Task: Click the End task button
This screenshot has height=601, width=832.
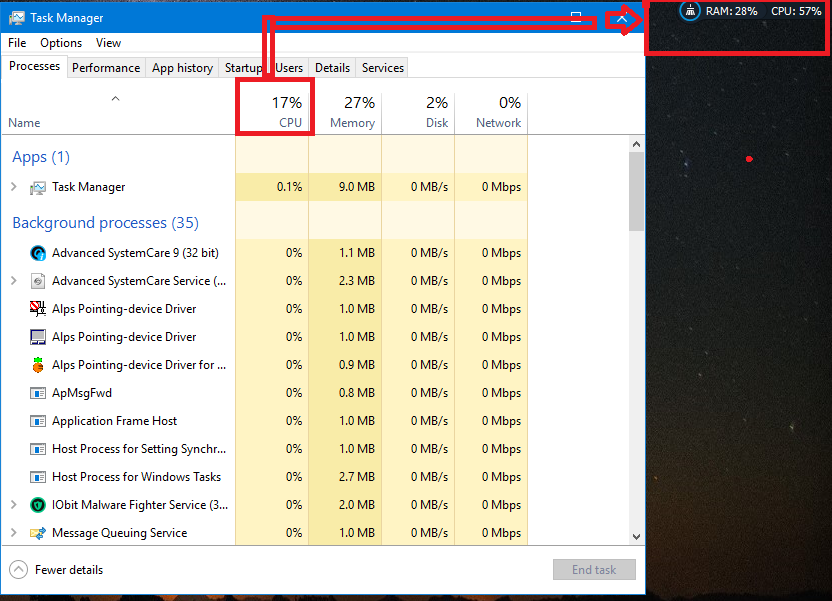Action: 594,570
